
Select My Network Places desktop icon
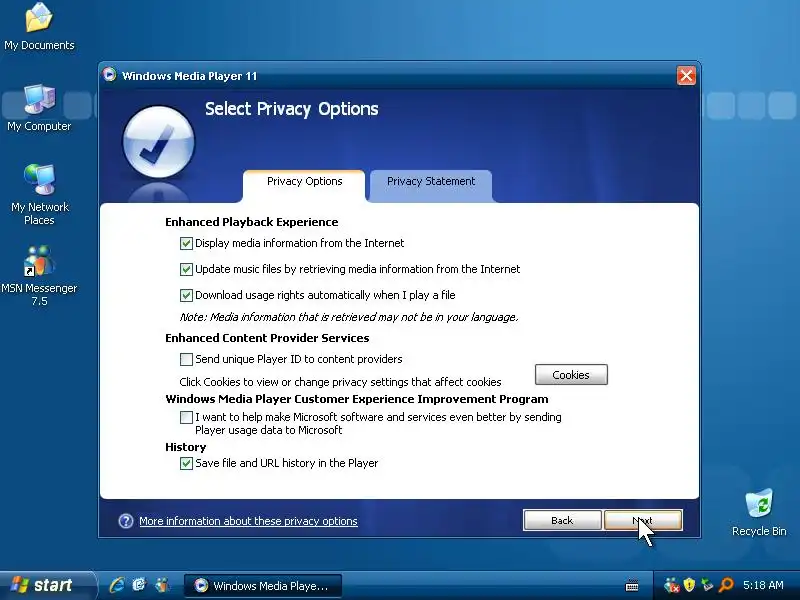tap(39, 195)
